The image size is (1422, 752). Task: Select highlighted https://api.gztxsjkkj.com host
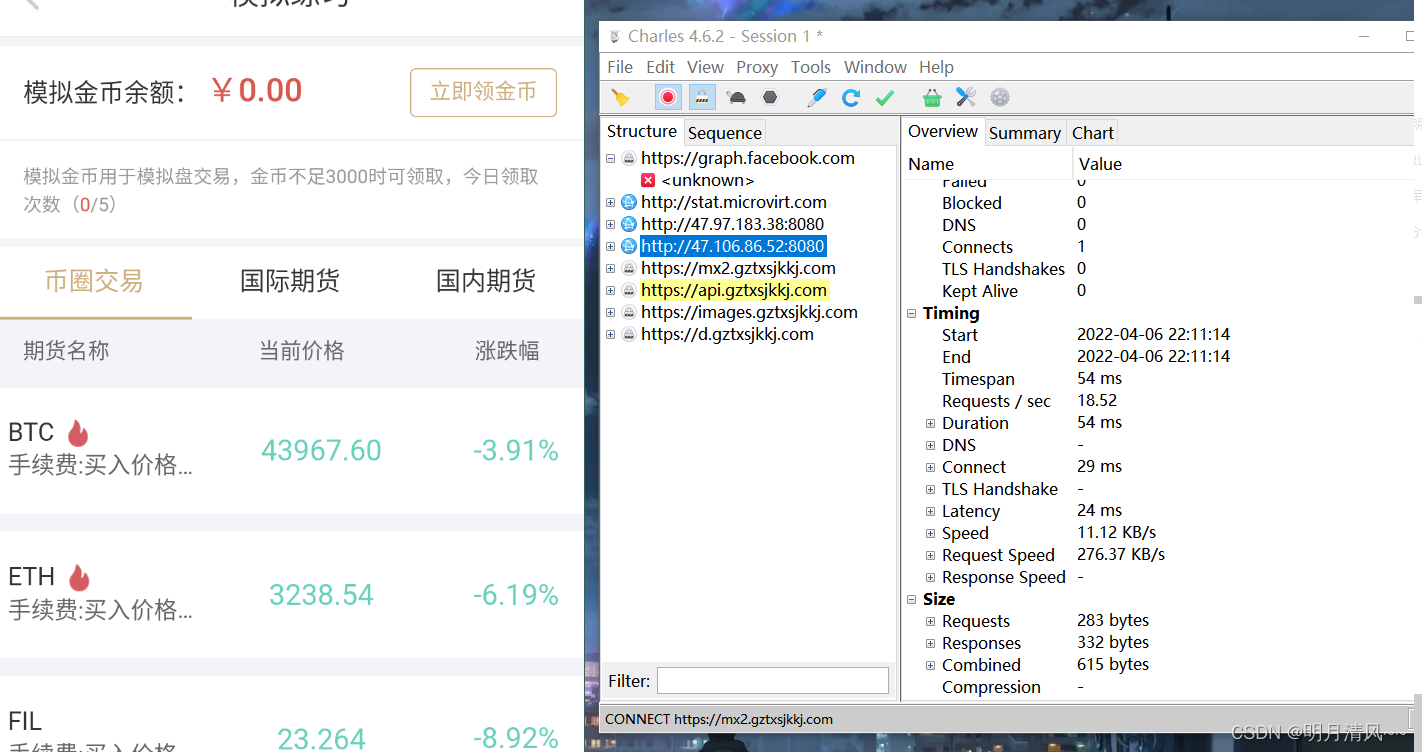coord(734,290)
